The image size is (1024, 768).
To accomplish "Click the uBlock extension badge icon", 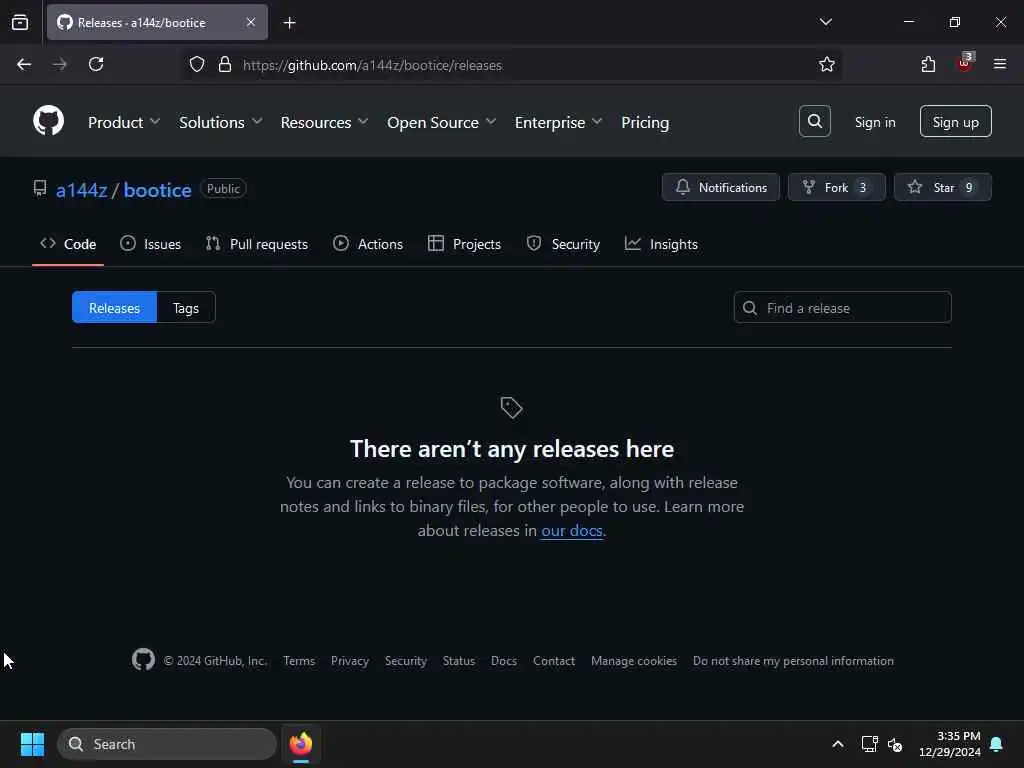I will [965, 63].
